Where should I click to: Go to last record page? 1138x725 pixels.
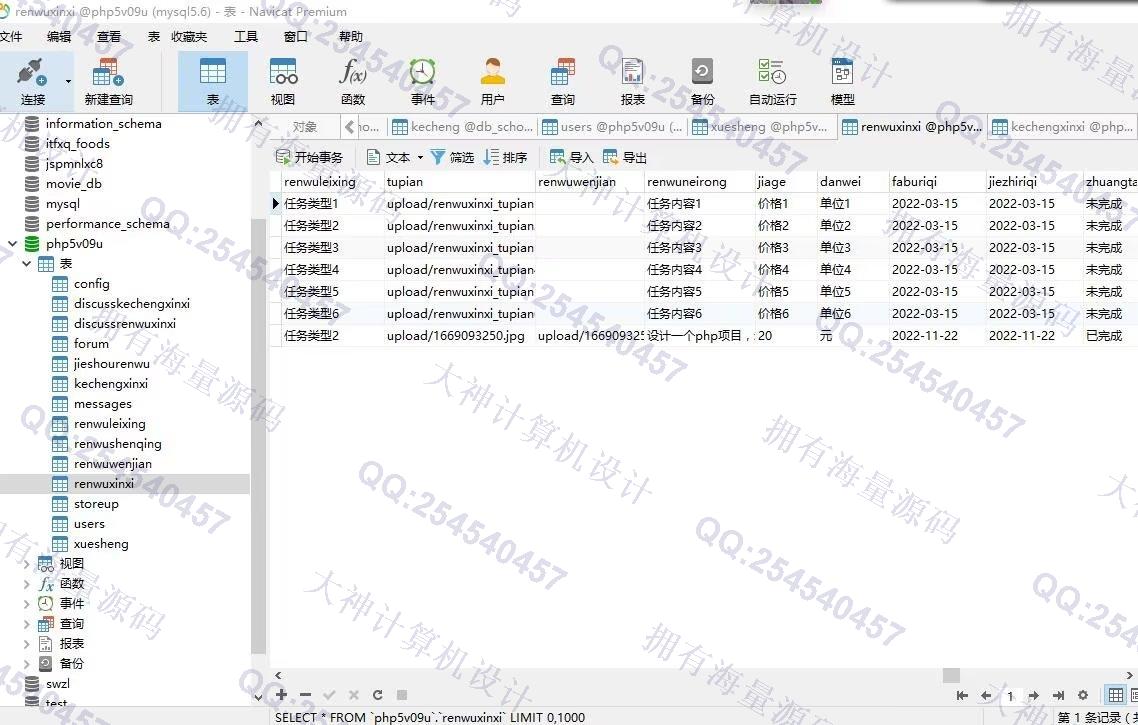(x=1058, y=695)
